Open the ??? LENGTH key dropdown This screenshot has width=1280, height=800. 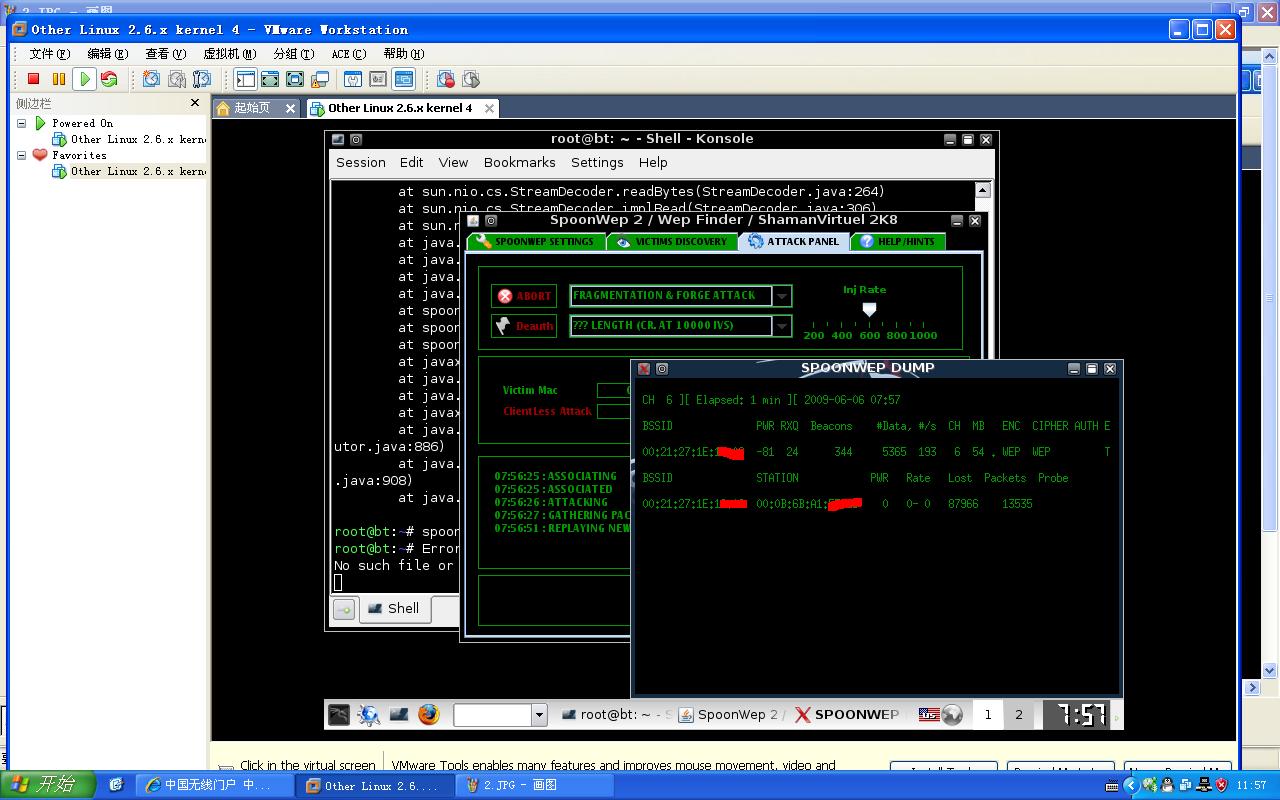click(x=782, y=326)
